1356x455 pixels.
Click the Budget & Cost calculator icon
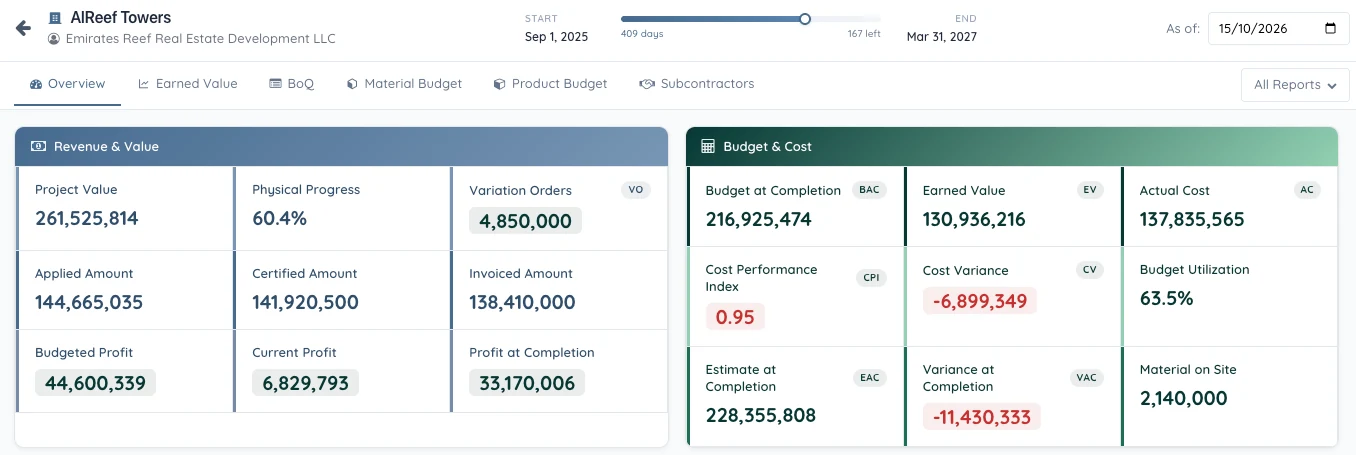(x=708, y=146)
